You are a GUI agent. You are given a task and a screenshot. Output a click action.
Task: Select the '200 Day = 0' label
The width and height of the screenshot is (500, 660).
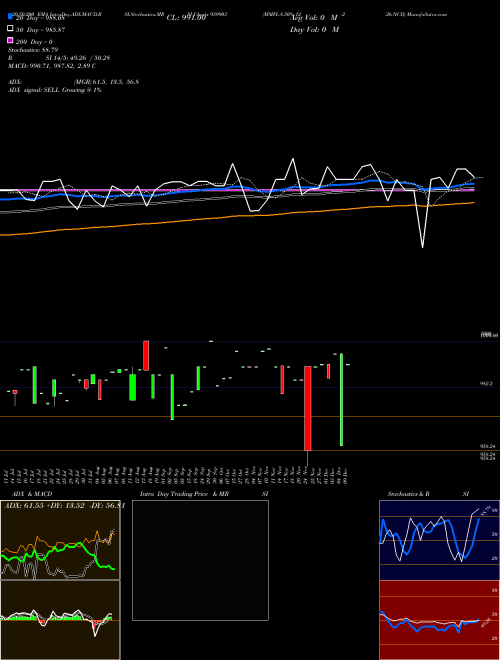pyautogui.click(x=34, y=42)
